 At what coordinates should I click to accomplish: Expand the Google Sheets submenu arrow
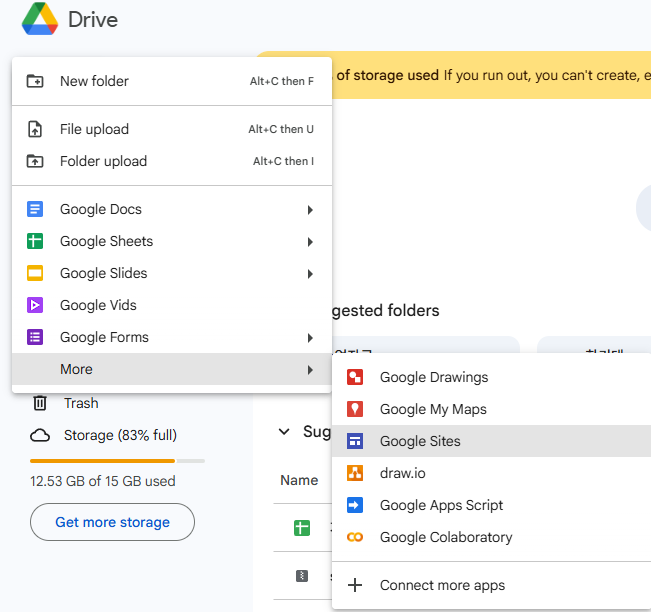coord(310,242)
